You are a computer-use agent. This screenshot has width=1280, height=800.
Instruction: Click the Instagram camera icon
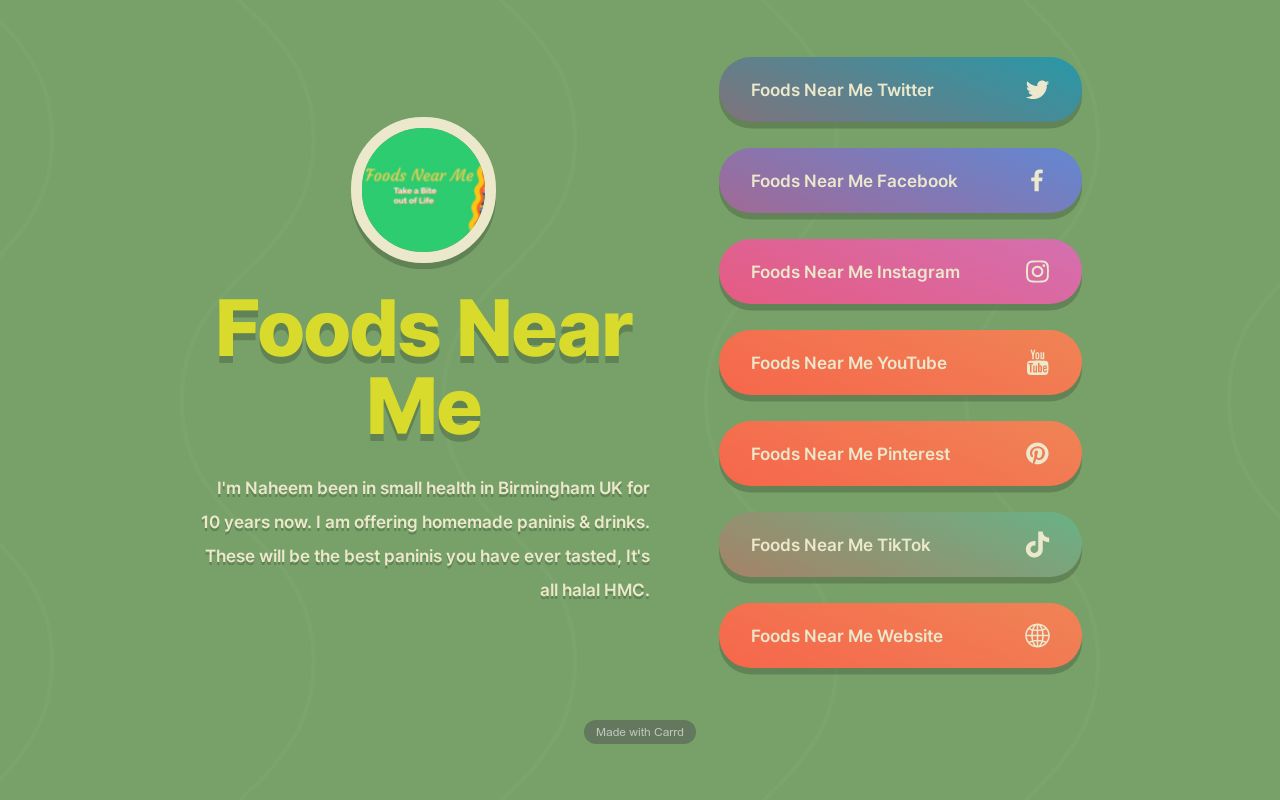[x=1037, y=271]
